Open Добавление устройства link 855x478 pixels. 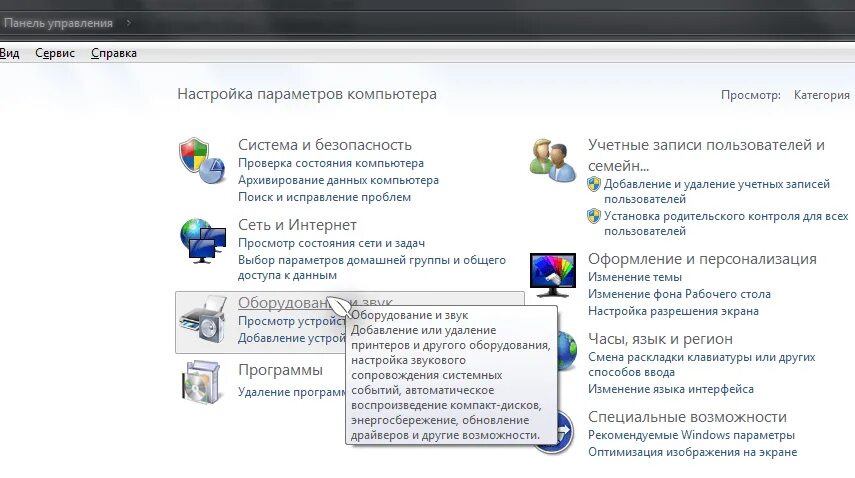tap(292, 338)
